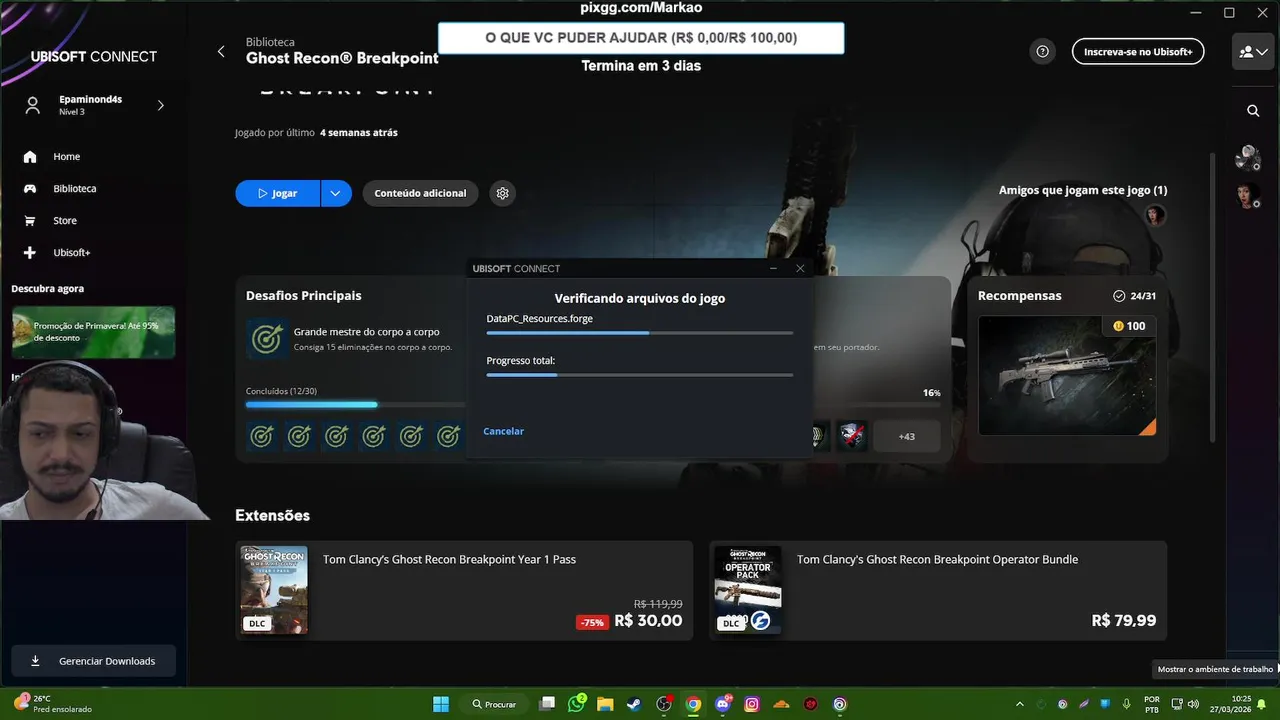Click the DataPC_Resources.forge progress bar
The height and width of the screenshot is (720, 1280).
pyautogui.click(x=640, y=333)
